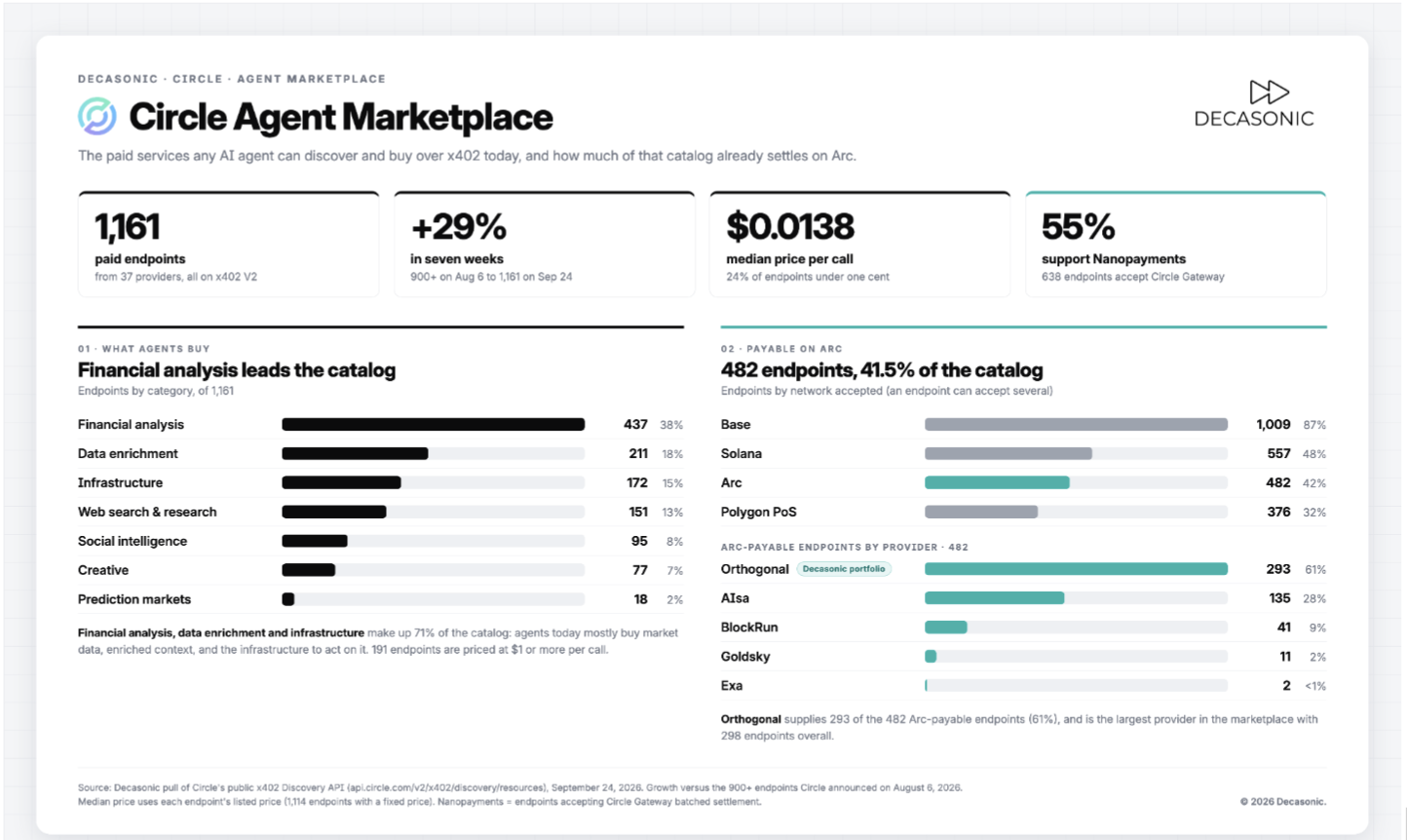The height and width of the screenshot is (840, 1407).
Task: Click the "437" value for Financial analysis
Action: coord(635,425)
